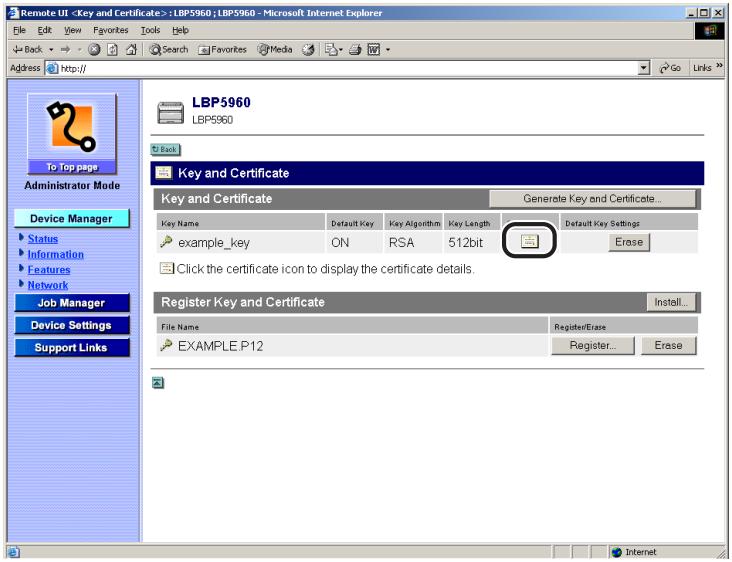Click Generate Key and Certificate button

tap(592, 199)
